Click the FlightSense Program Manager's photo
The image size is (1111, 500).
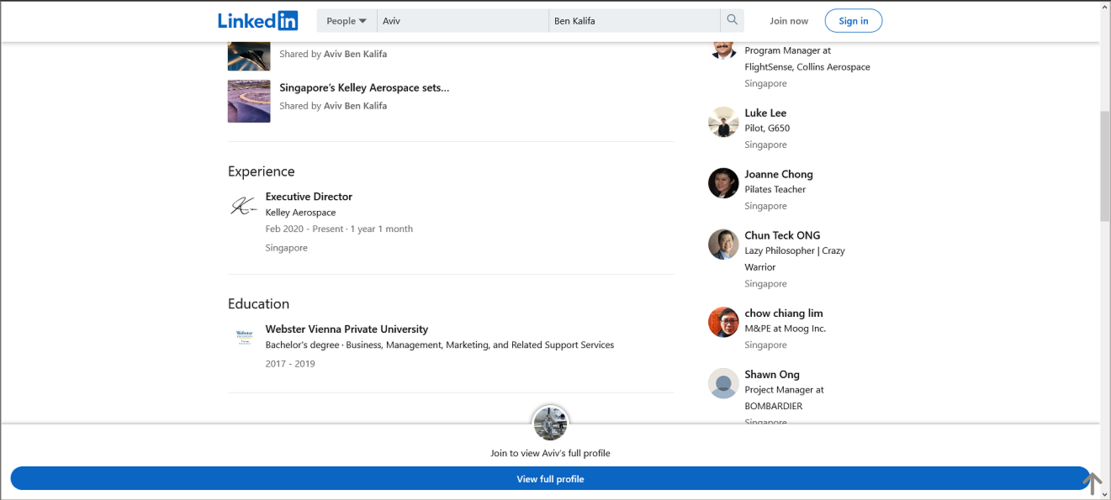click(723, 50)
